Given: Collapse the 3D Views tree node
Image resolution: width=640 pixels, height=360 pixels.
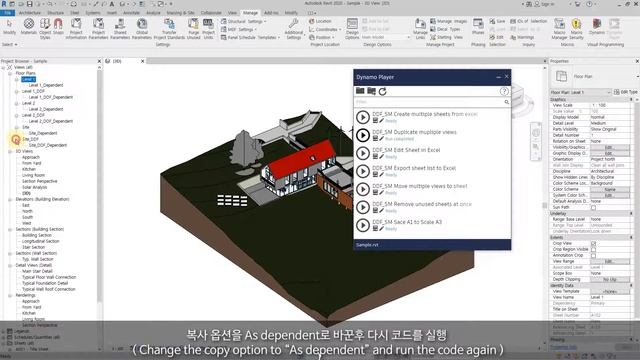Looking at the screenshot, I should pos(10,151).
